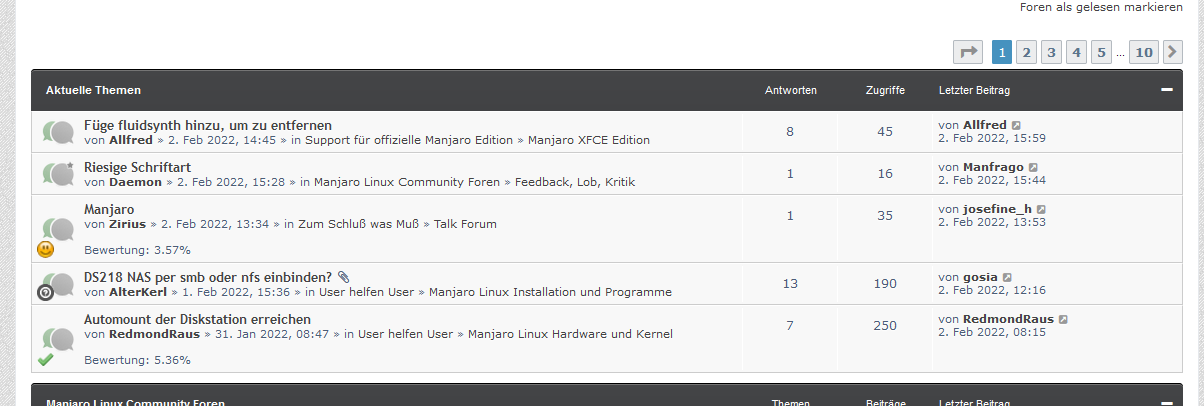Click 'Foren als gelesen markieren' link
The width and height of the screenshot is (1204, 406).
tap(1108, 7)
